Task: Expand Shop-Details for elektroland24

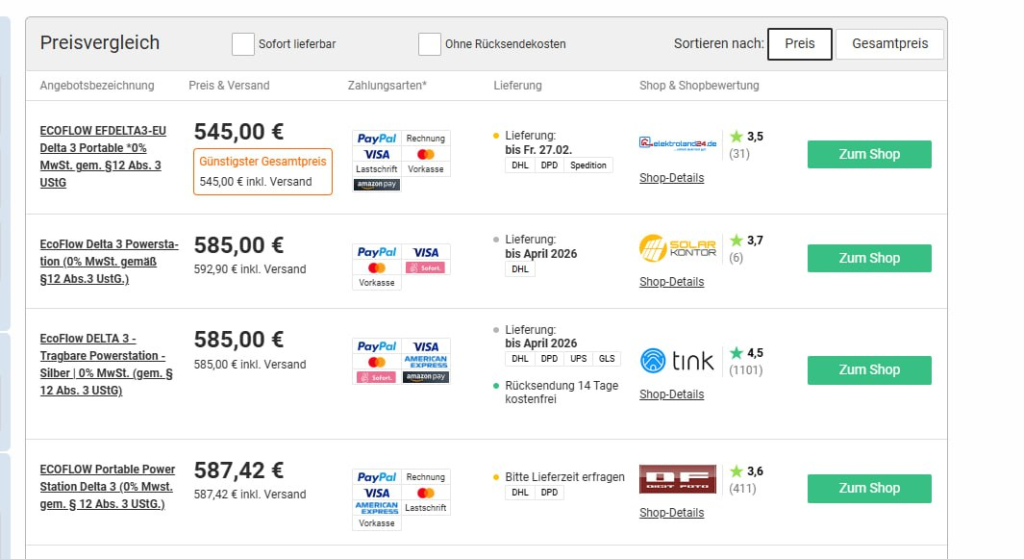Action: tap(671, 178)
